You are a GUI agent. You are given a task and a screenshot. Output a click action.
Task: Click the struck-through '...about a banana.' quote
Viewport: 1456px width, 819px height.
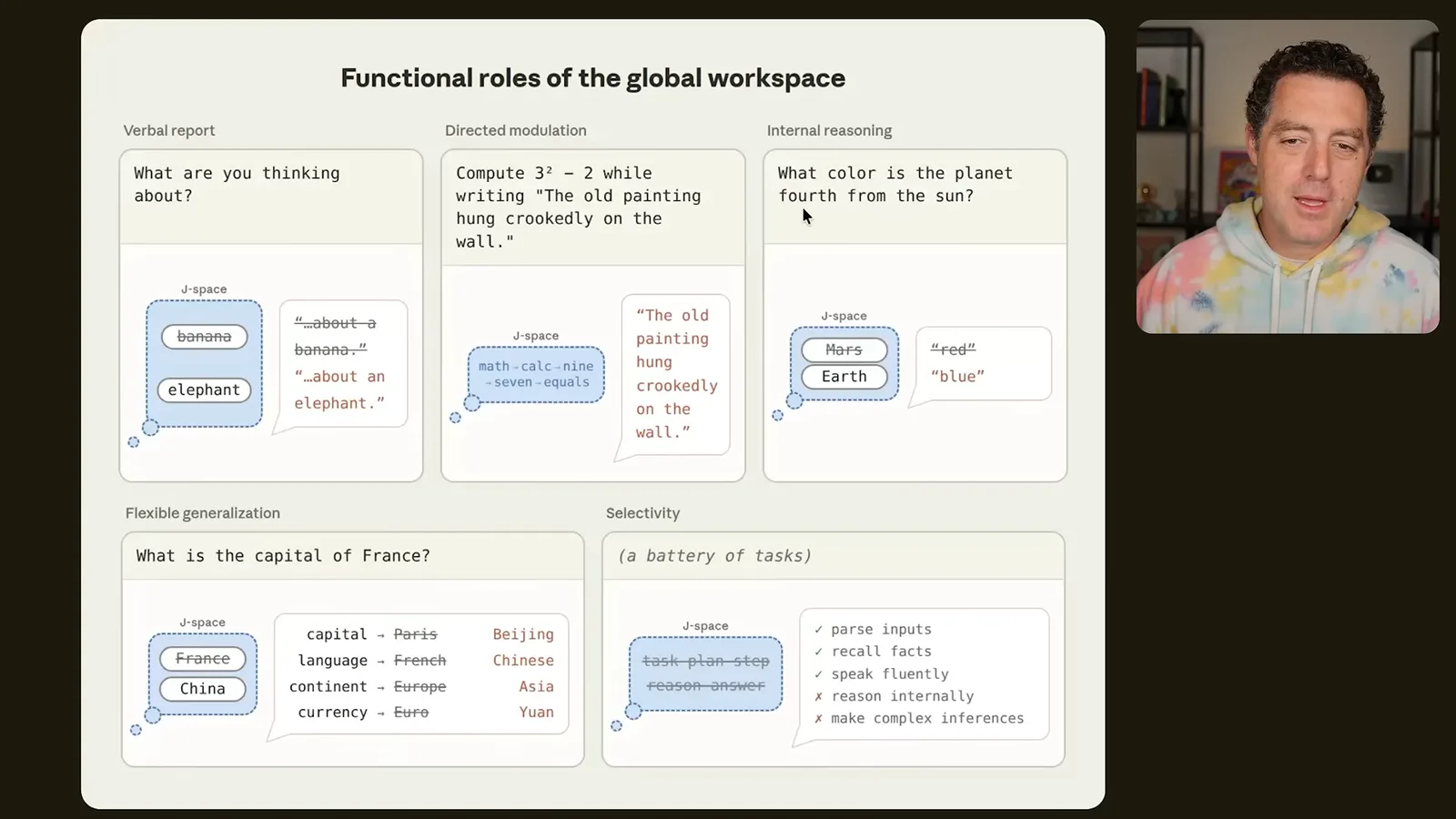[x=335, y=336]
